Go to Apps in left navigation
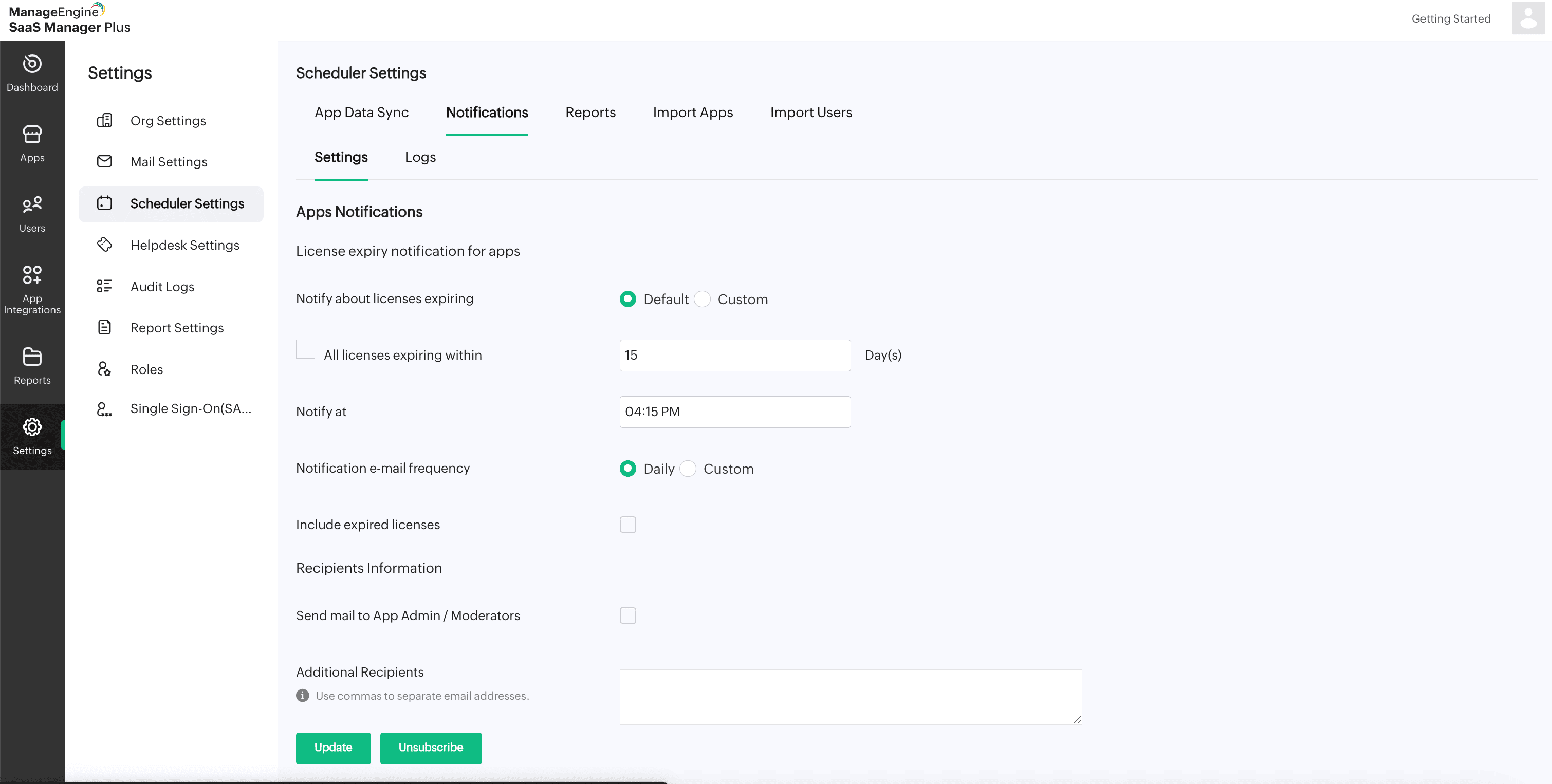The height and width of the screenshot is (784, 1552). [32, 143]
